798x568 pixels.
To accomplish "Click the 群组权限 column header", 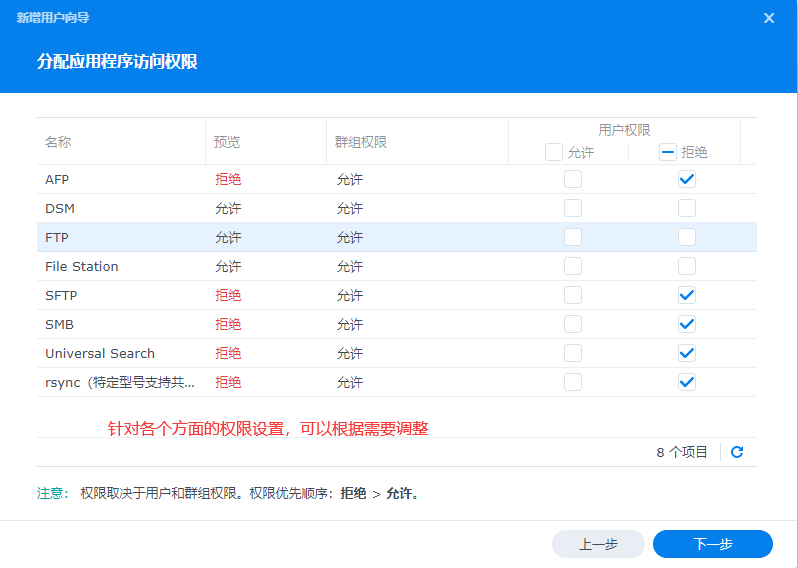I will click(360, 142).
